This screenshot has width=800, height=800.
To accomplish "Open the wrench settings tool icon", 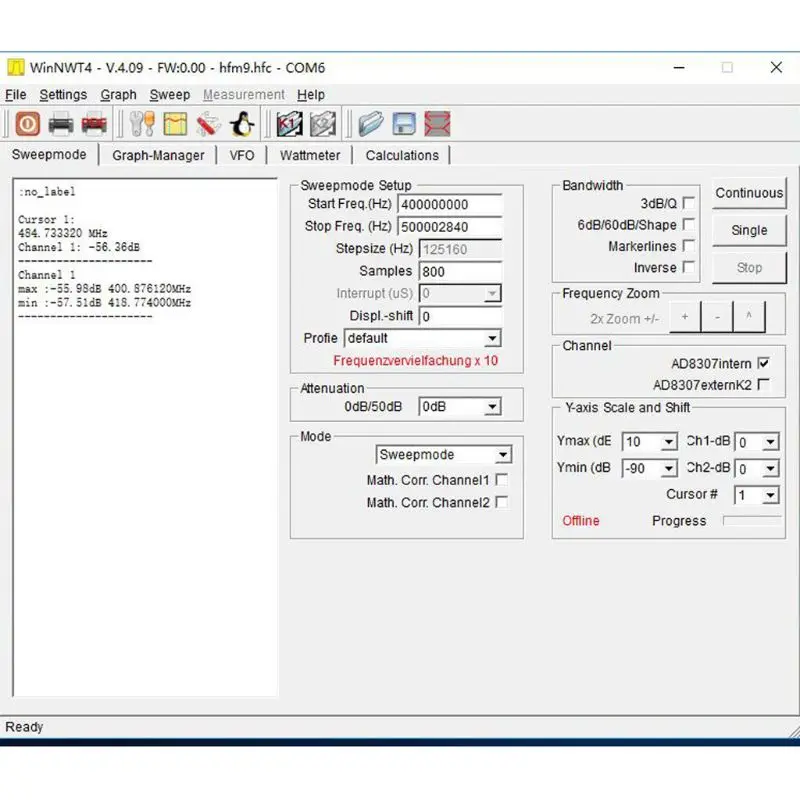I will [142, 124].
